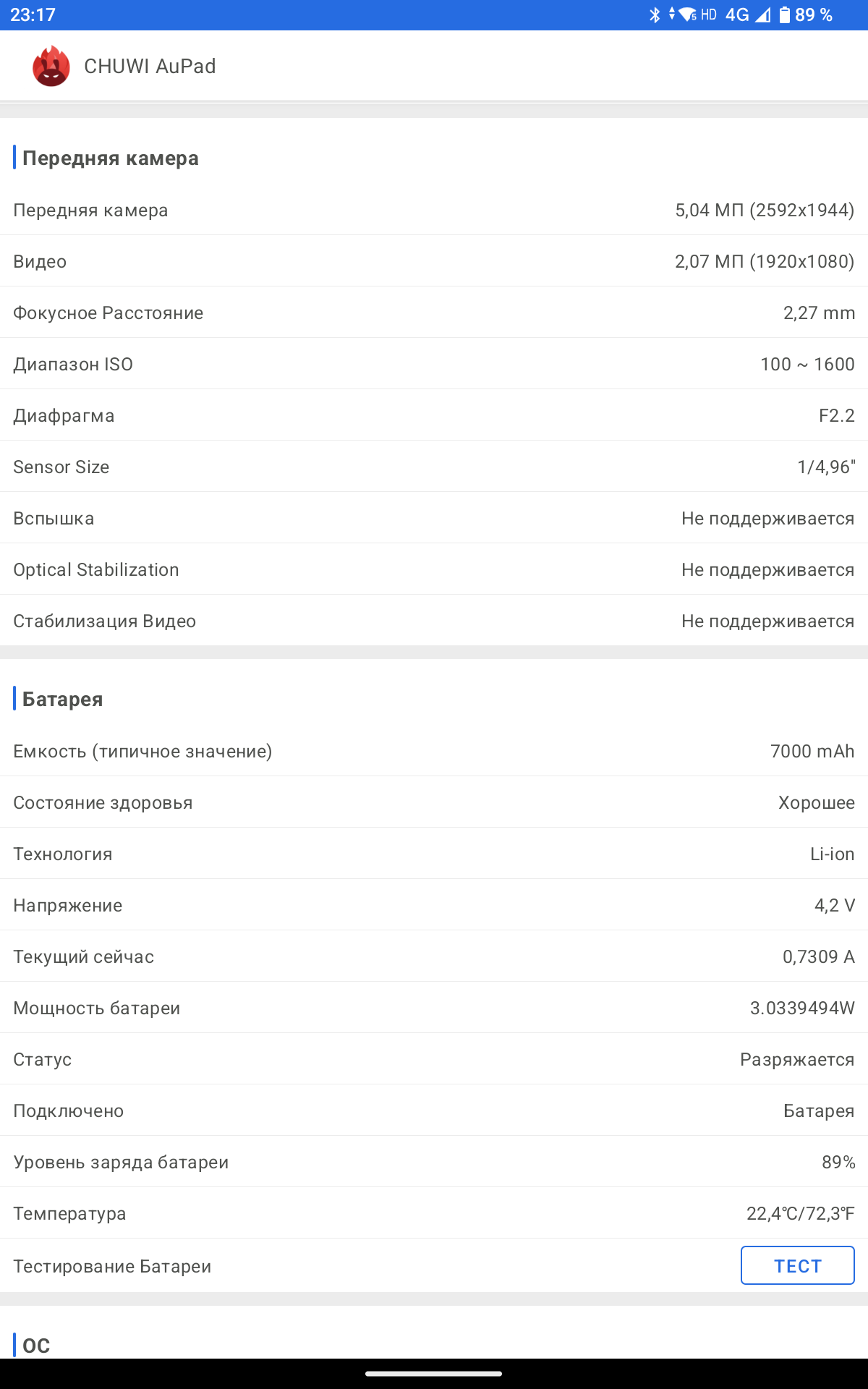Tap the home gesture navigation bar
The width and height of the screenshot is (868, 1389).
(x=434, y=1373)
